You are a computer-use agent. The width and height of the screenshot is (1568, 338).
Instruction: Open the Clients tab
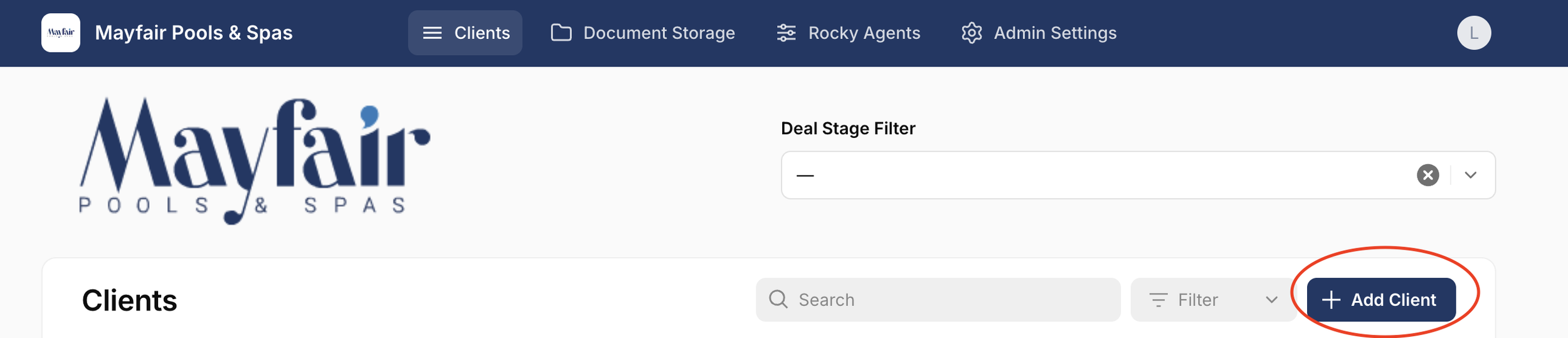(465, 33)
